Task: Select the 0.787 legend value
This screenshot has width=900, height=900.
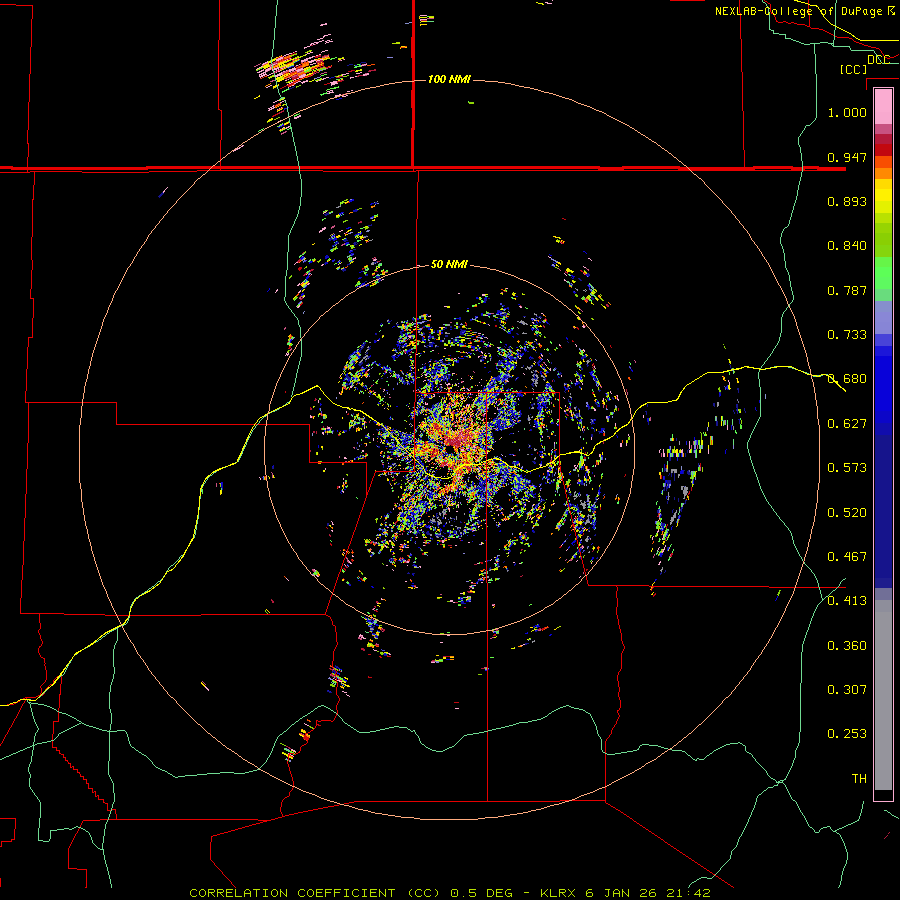Action: 847,290
